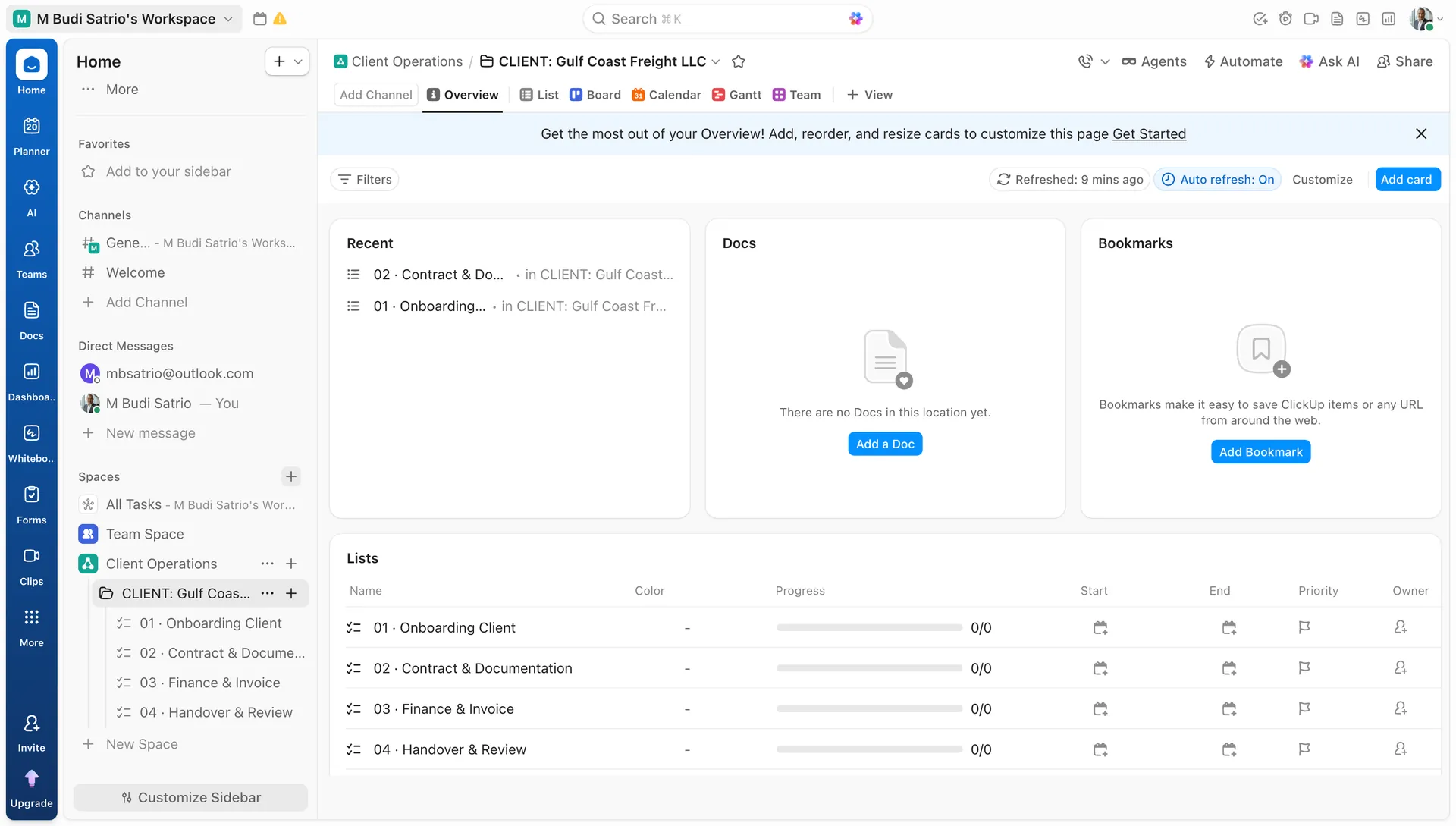Open the AI panel in the sidebar
Viewport: 1456px width, 826px height.
pos(31,196)
